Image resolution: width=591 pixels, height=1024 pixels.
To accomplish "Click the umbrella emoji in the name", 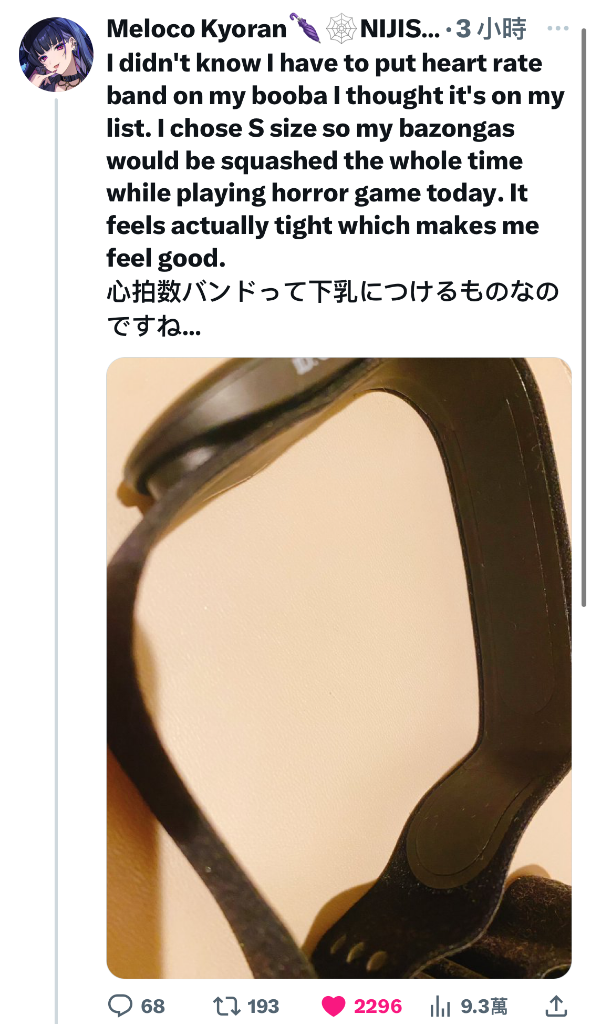I will [305, 28].
